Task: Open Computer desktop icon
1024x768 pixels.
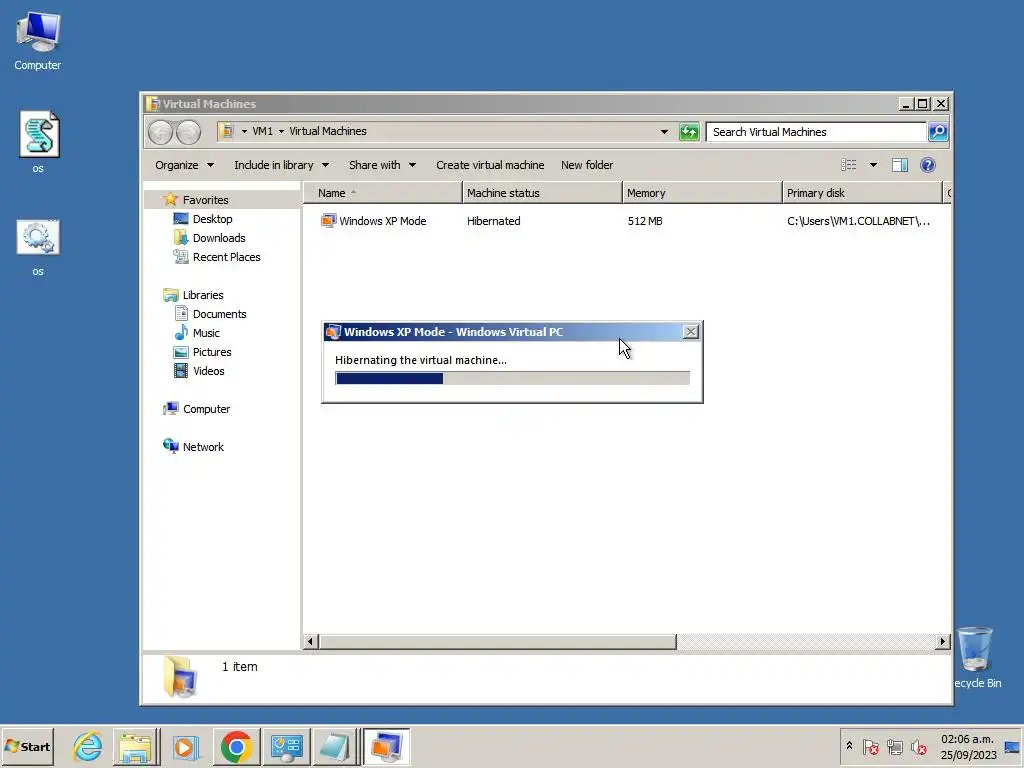Action: click(x=38, y=41)
